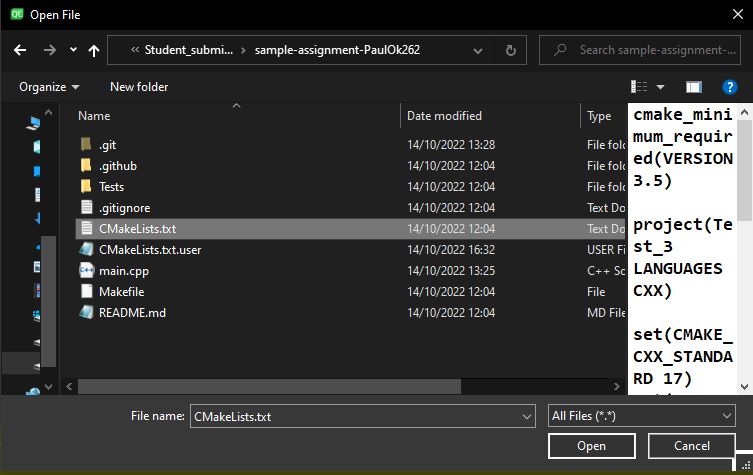This screenshot has width=753, height=475.
Task: Go back to previous folder
Action: tap(20, 50)
